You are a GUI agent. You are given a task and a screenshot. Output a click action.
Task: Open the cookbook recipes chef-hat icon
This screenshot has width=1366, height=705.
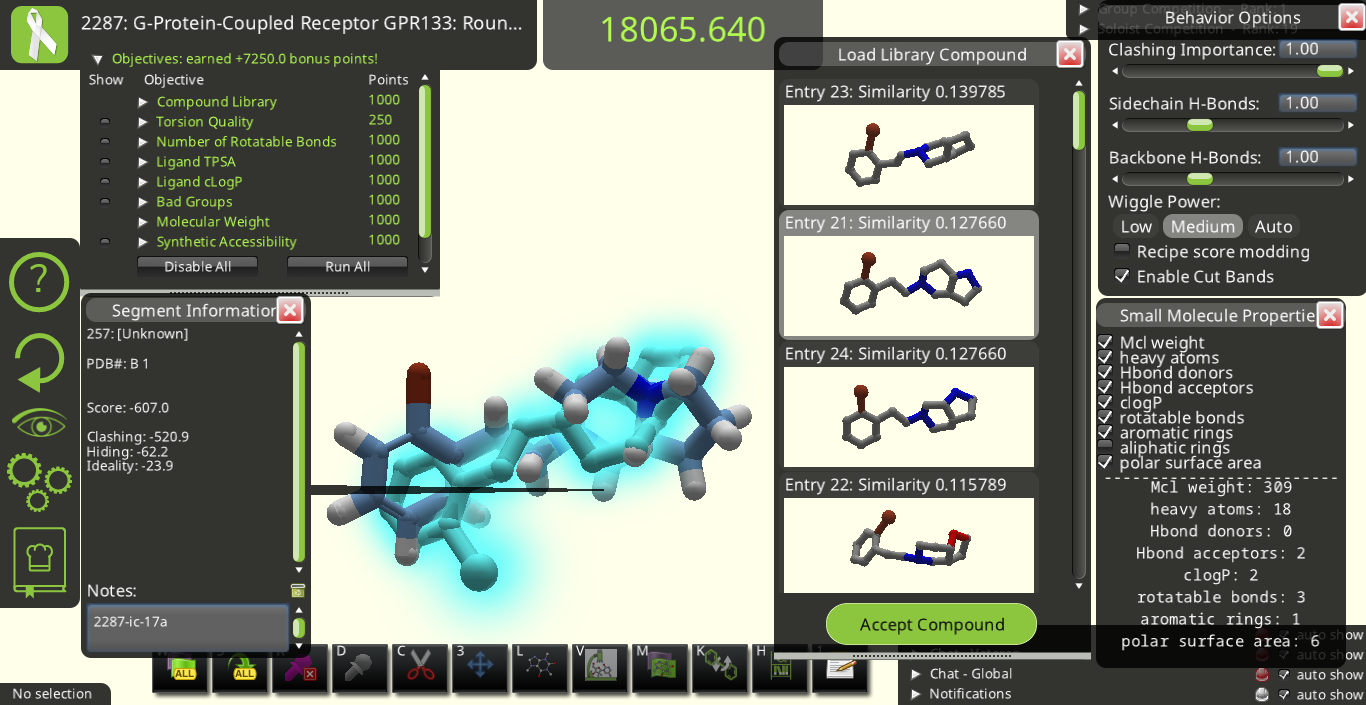coord(39,562)
